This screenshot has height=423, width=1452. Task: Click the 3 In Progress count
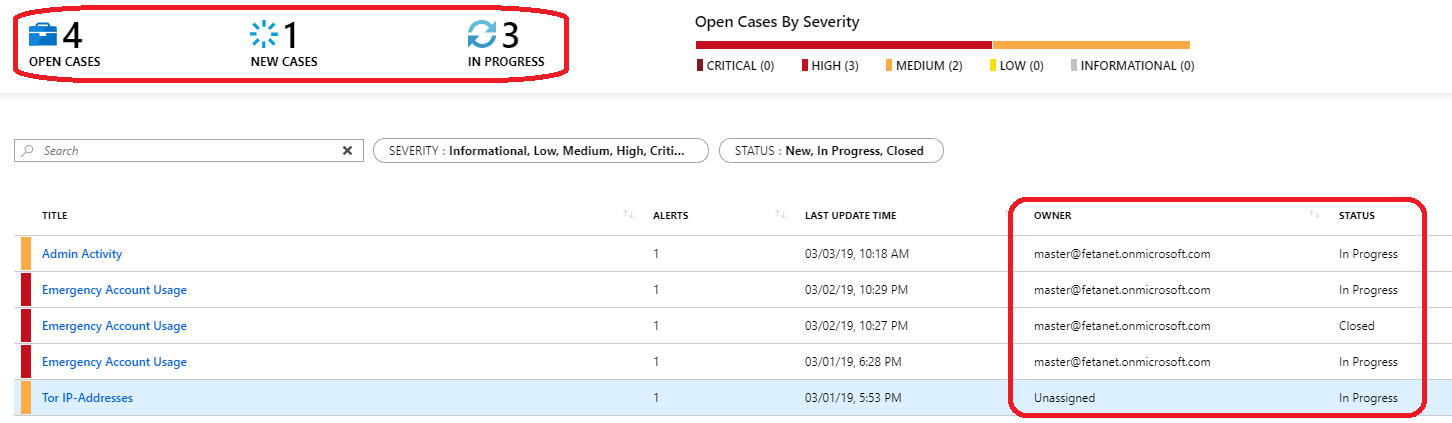coord(510,36)
